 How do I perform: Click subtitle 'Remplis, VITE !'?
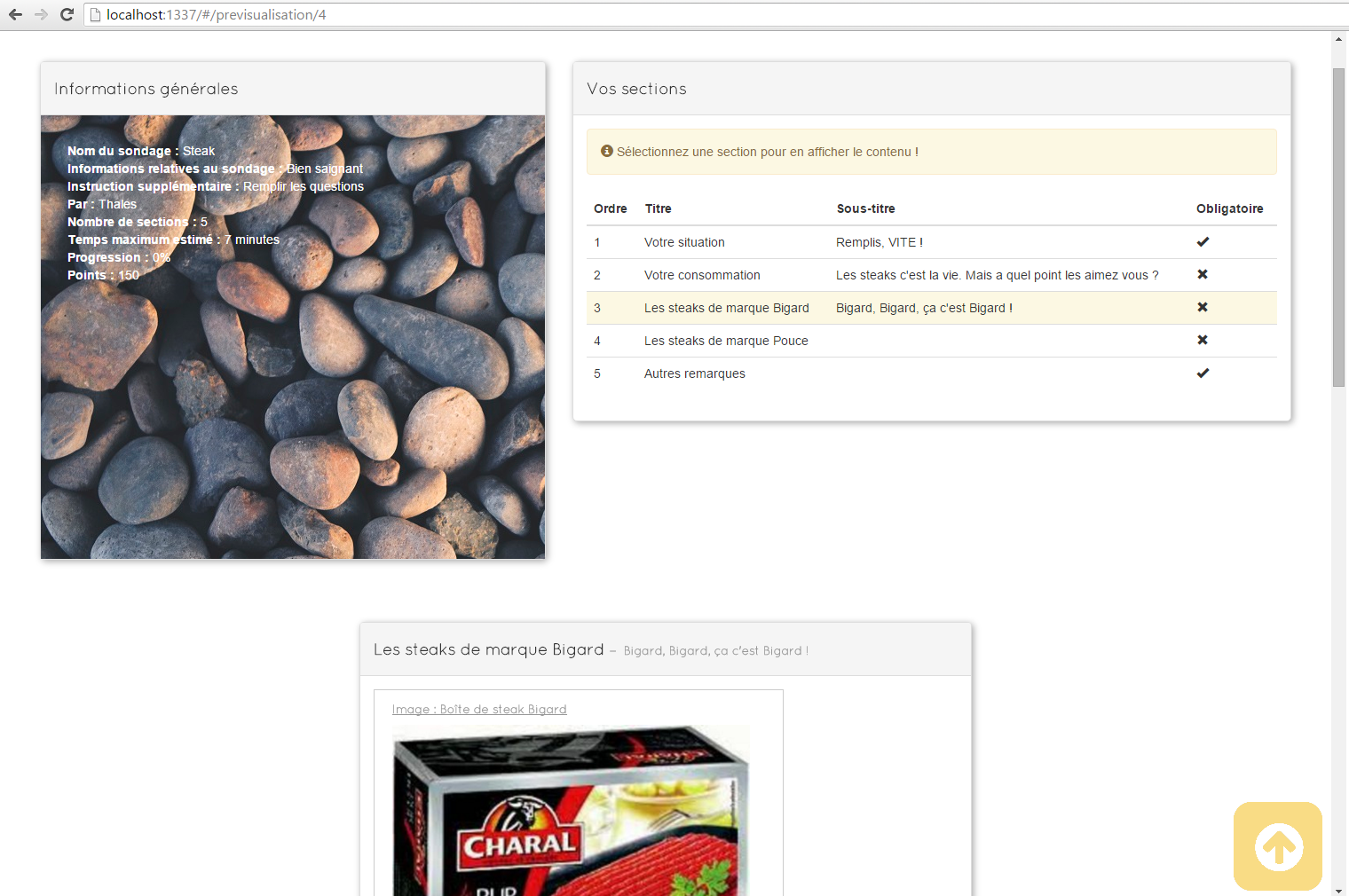pos(880,242)
